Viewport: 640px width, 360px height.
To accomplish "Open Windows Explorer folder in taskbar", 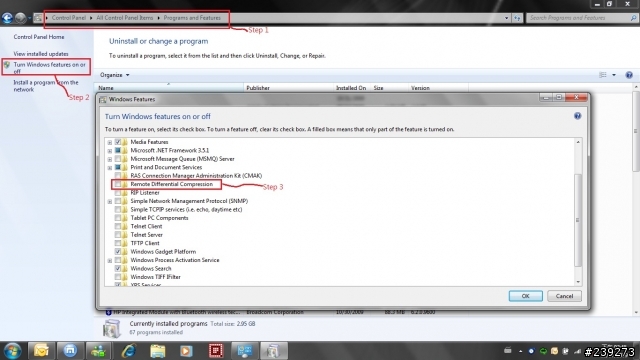I will pos(158,351).
